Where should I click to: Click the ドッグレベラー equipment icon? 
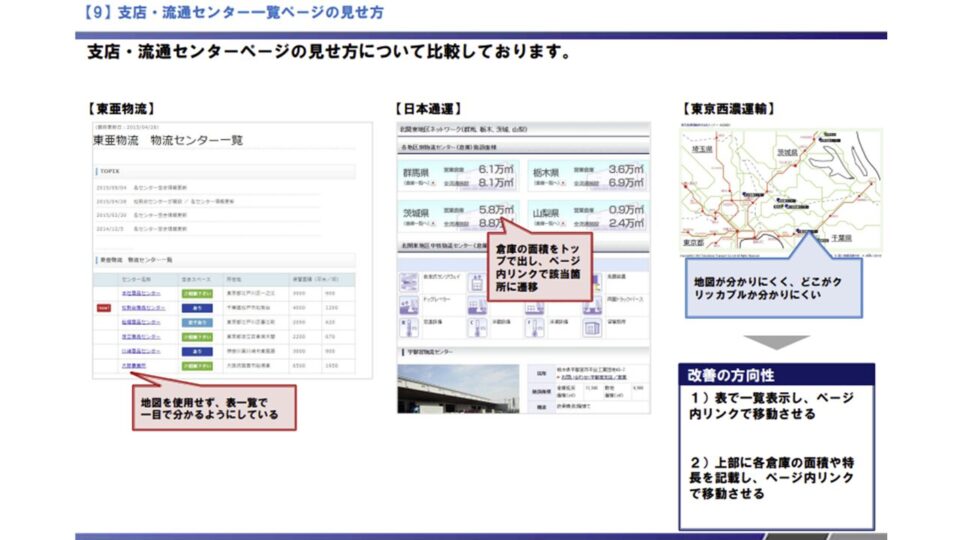point(409,305)
